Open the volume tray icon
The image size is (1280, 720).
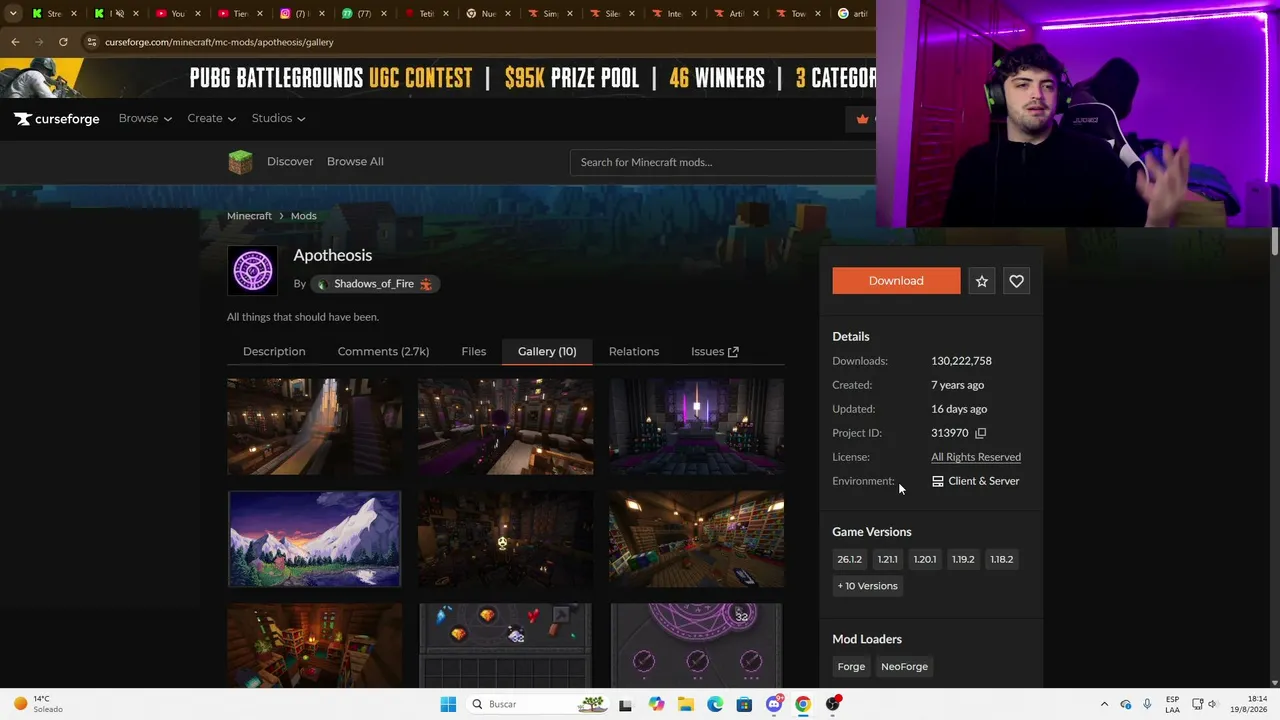(x=1213, y=704)
